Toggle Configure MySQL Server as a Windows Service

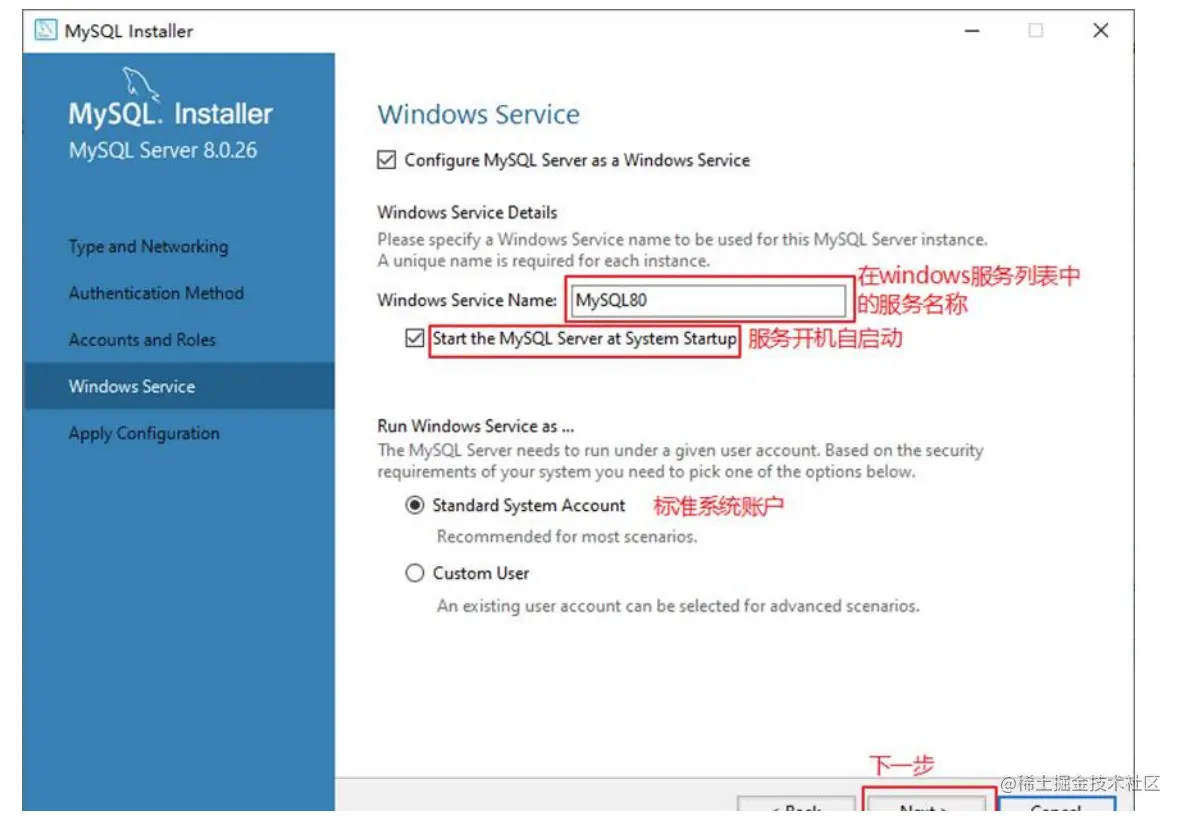pos(386,160)
